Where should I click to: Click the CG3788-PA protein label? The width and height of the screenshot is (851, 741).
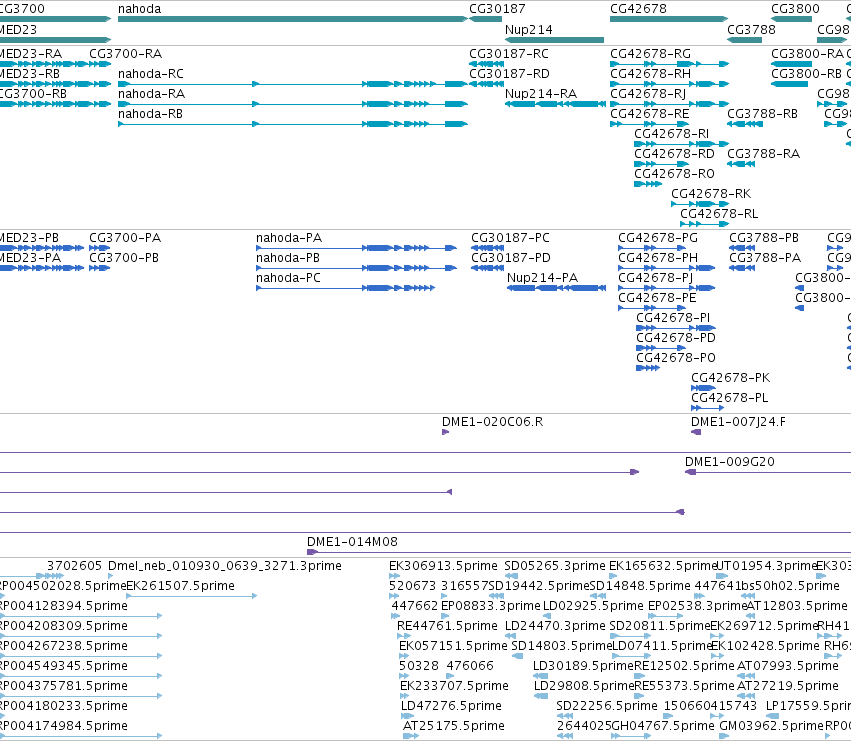[765, 258]
